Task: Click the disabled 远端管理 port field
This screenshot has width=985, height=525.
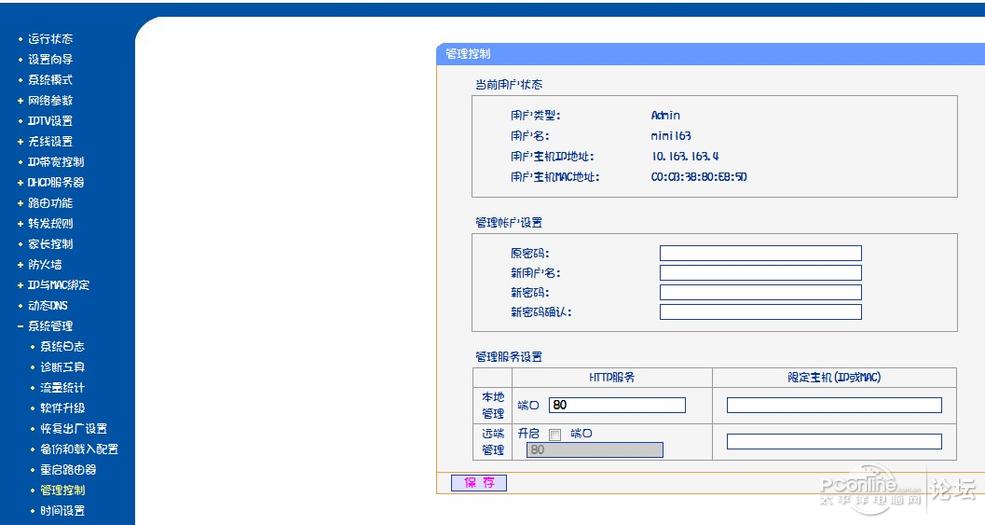Action: click(x=594, y=450)
